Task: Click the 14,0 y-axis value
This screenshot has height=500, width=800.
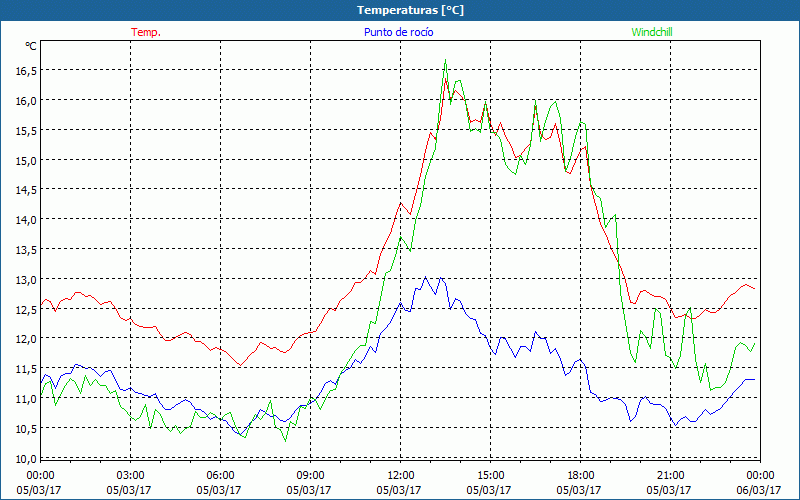Action: (26, 220)
